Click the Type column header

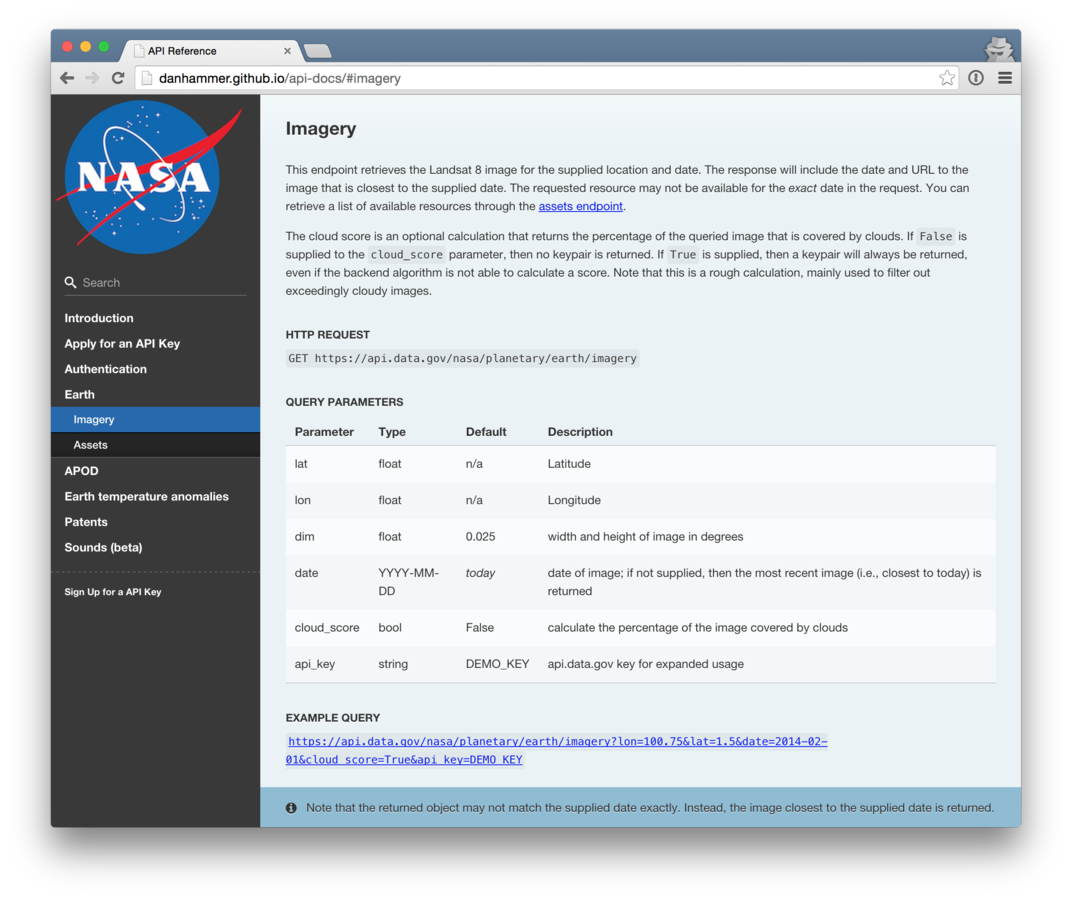tap(392, 432)
